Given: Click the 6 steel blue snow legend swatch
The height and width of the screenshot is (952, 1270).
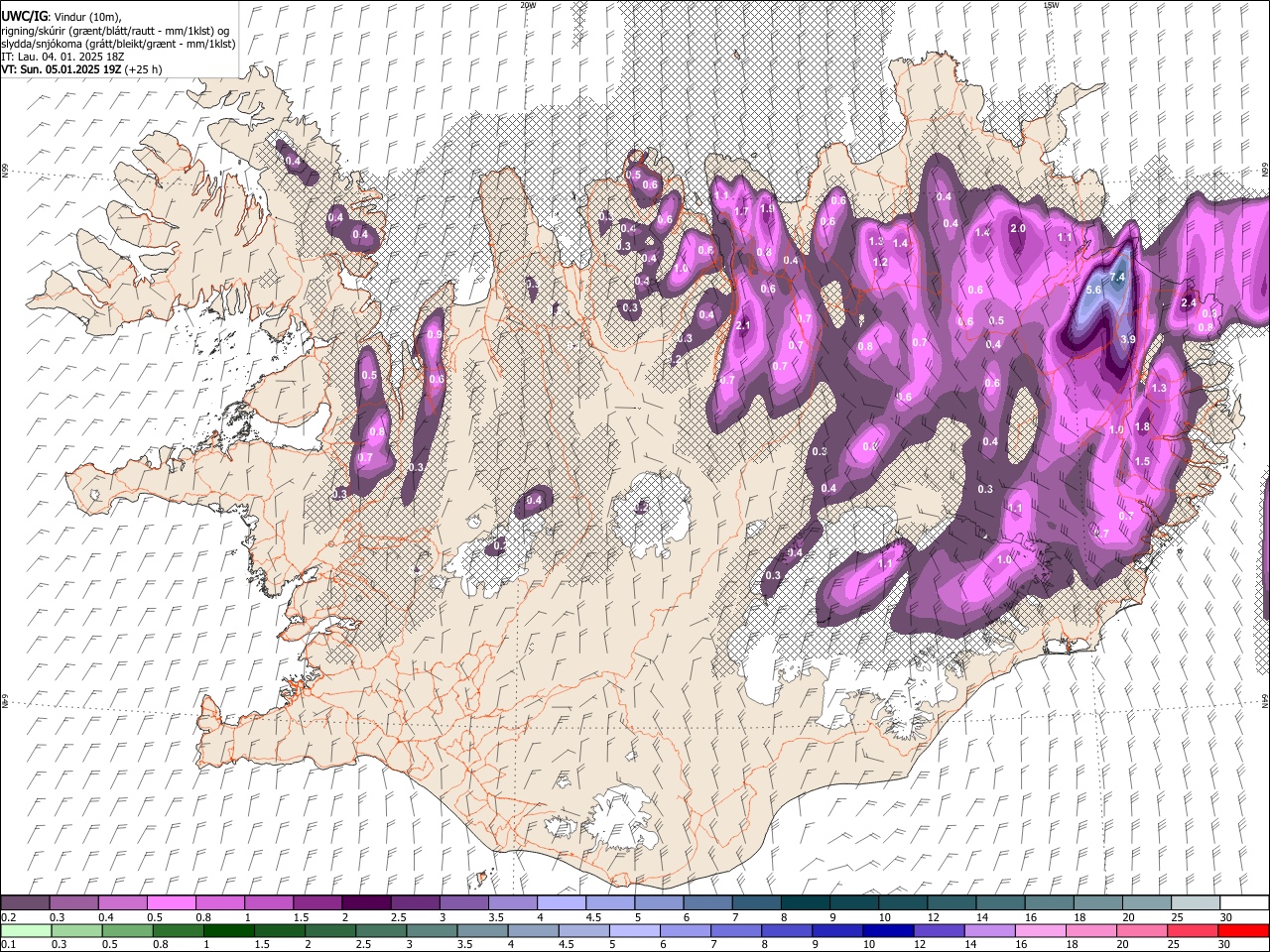Looking at the screenshot, I should click(707, 903).
